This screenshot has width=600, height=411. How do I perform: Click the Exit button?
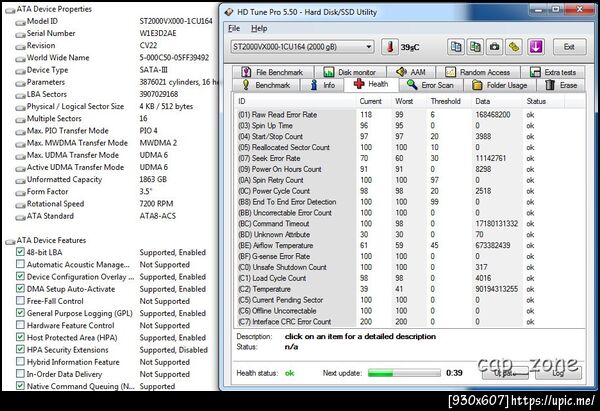click(569, 47)
